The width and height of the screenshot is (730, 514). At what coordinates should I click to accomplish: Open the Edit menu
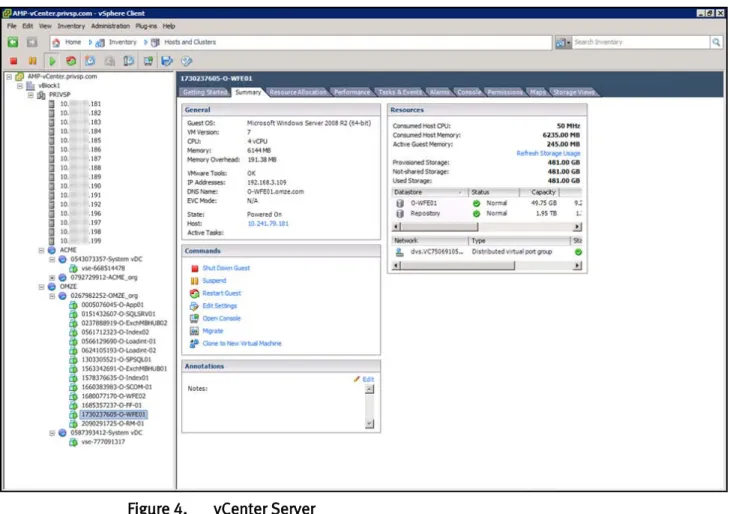[28, 26]
